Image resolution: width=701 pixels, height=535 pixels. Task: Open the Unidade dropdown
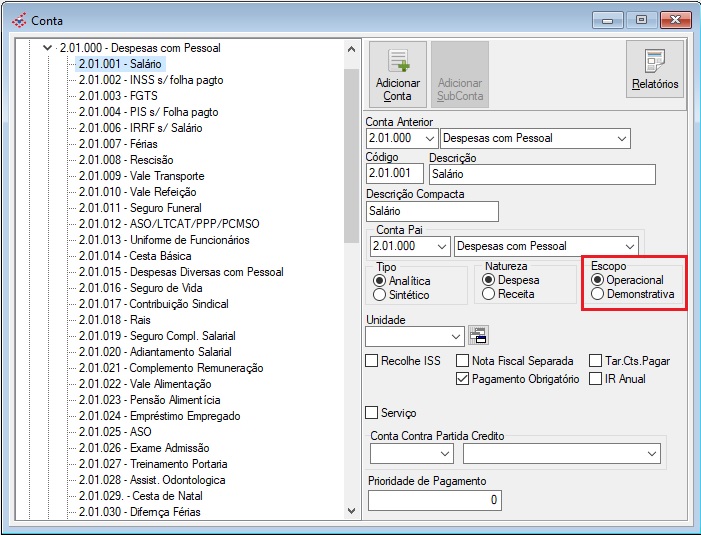(456, 336)
